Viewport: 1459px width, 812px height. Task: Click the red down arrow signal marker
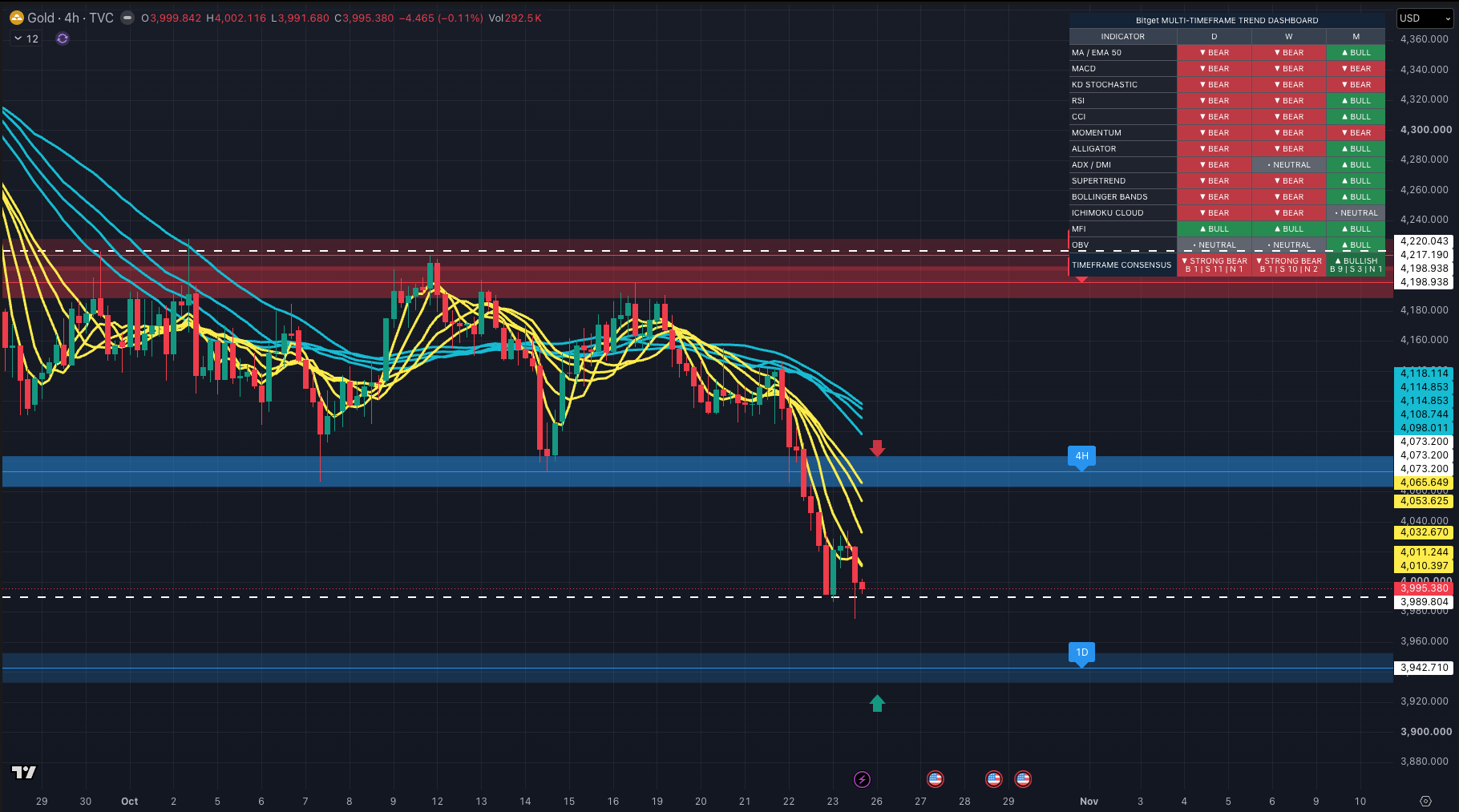pos(877,448)
